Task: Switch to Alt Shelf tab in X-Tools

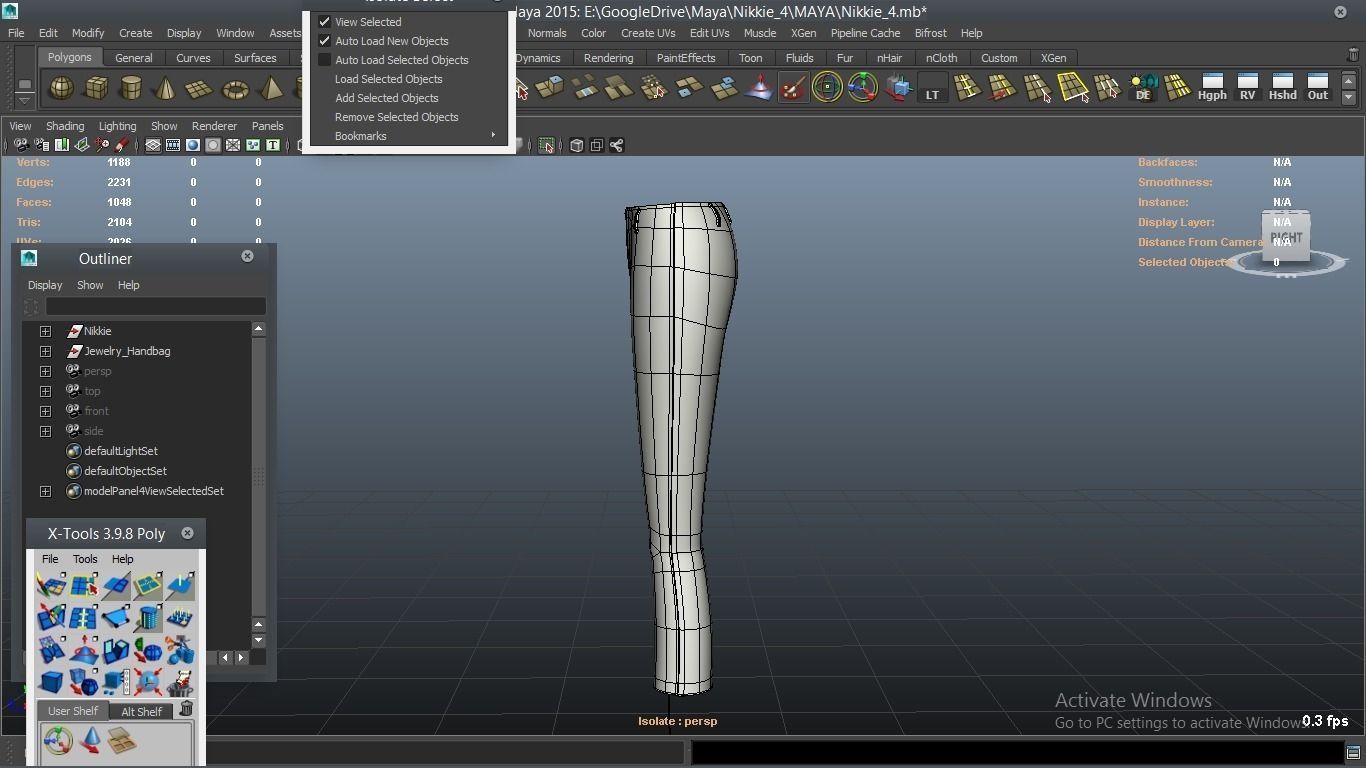Action: pyautogui.click(x=141, y=712)
